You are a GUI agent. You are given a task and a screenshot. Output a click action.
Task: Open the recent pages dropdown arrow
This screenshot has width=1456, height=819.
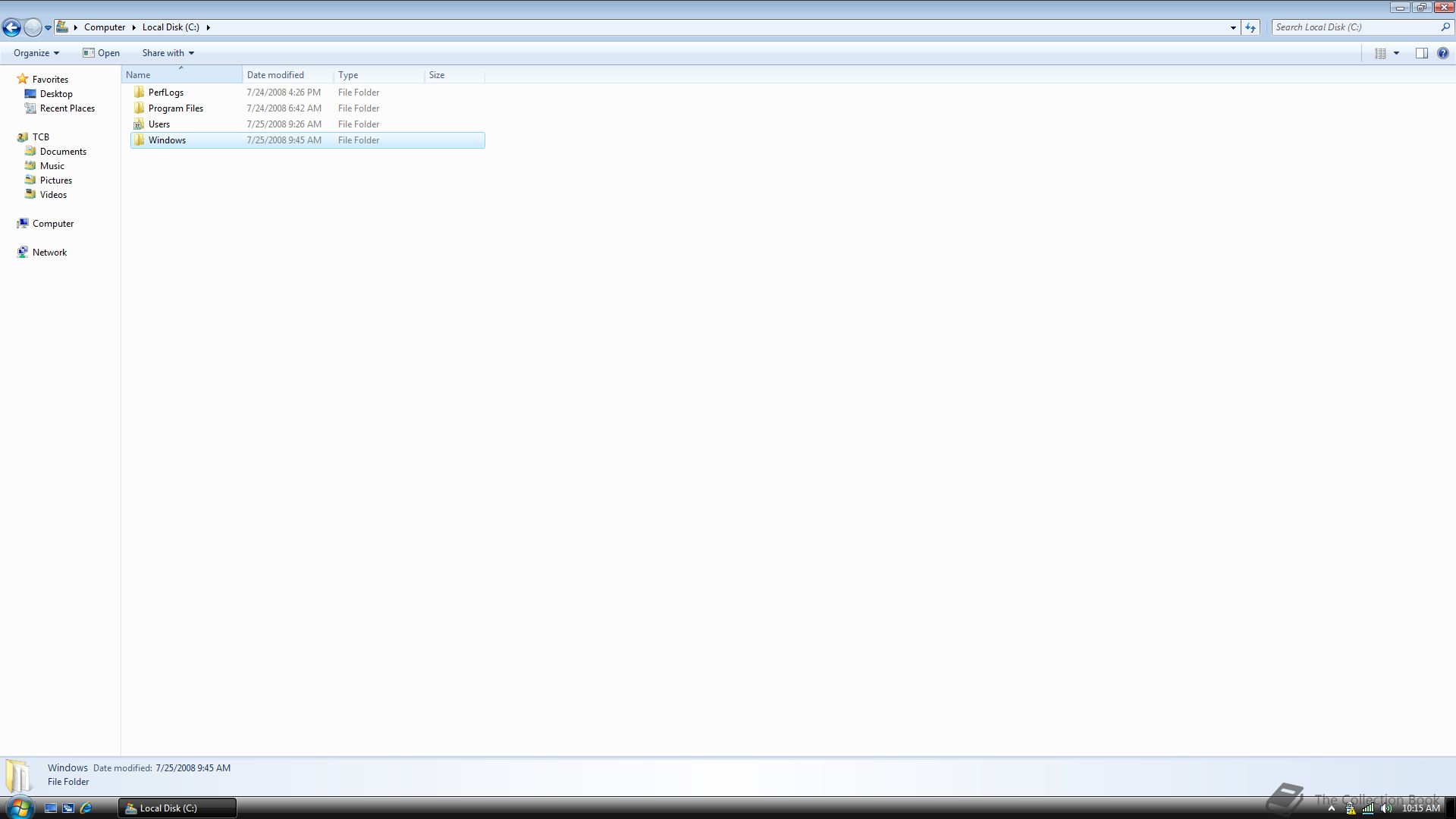click(48, 27)
